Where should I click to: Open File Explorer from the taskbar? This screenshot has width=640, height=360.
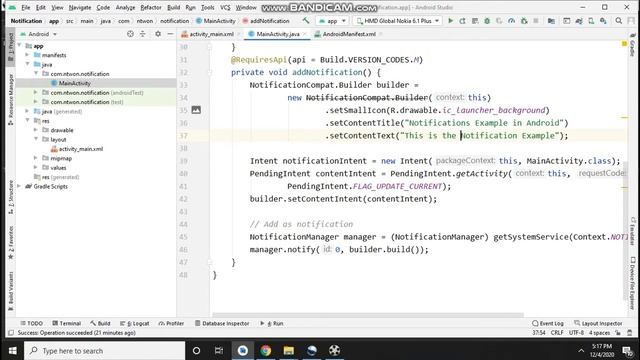coord(289,351)
